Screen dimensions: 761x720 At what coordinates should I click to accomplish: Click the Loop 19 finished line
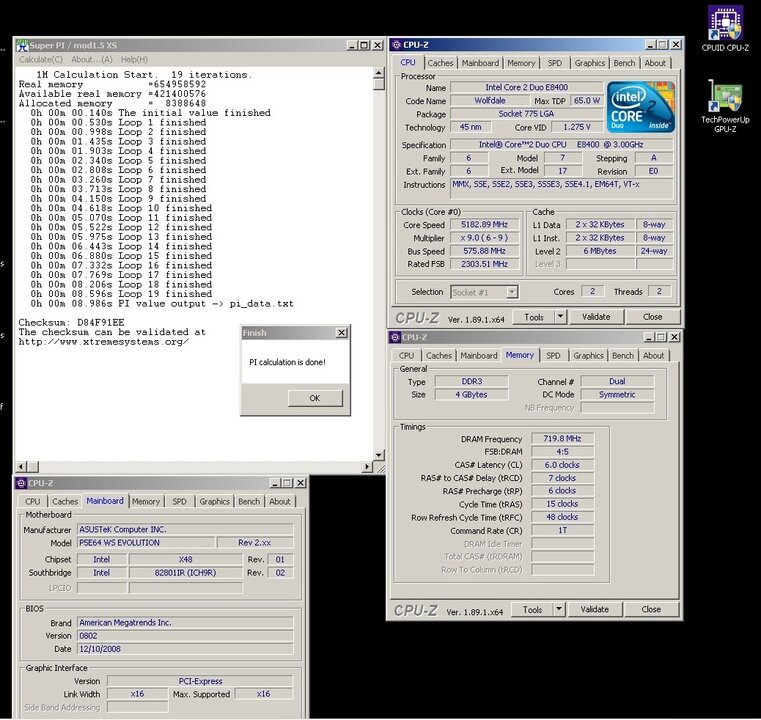[121, 294]
